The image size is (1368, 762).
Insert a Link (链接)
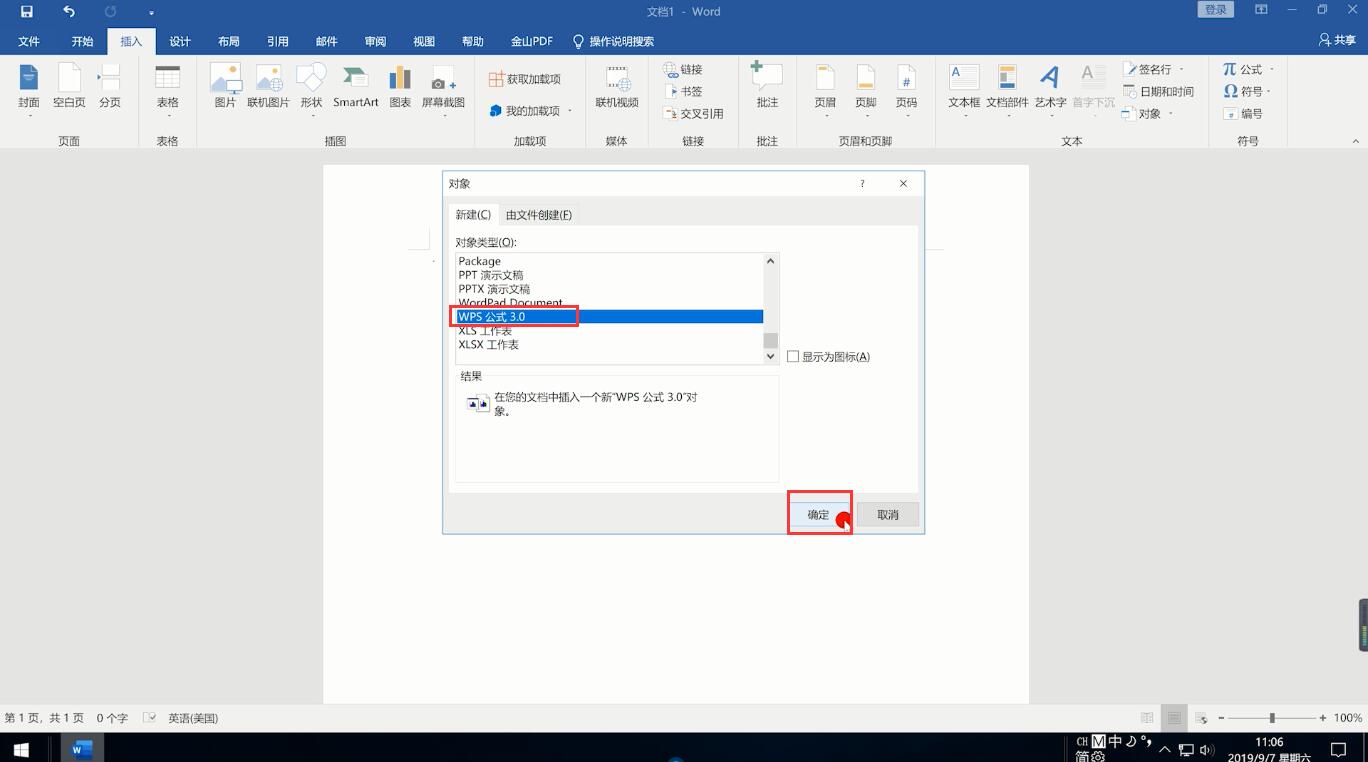coord(684,69)
